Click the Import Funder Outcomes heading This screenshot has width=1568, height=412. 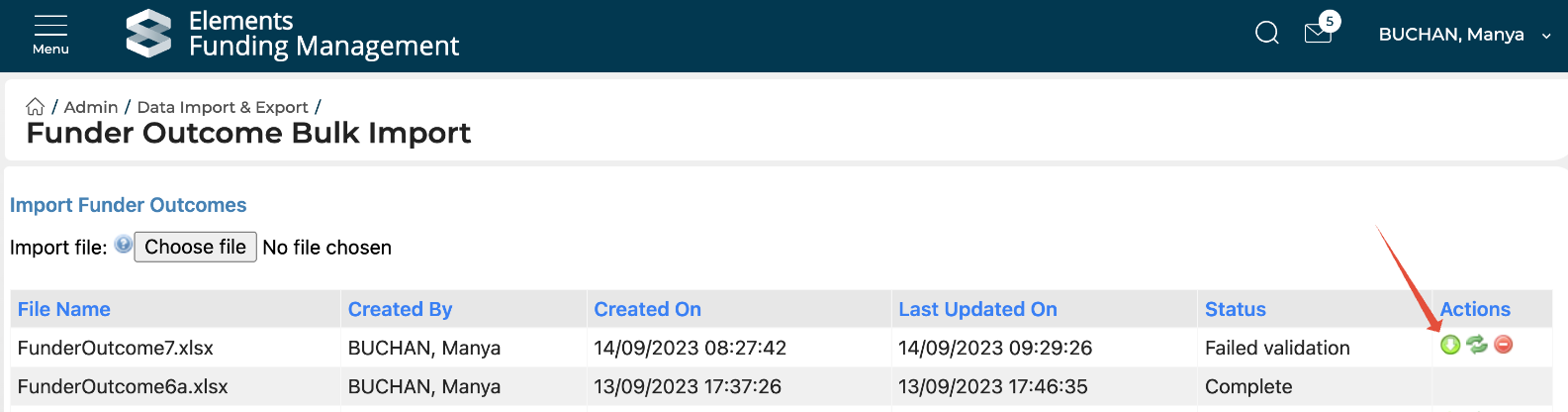[x=129, y=205]
